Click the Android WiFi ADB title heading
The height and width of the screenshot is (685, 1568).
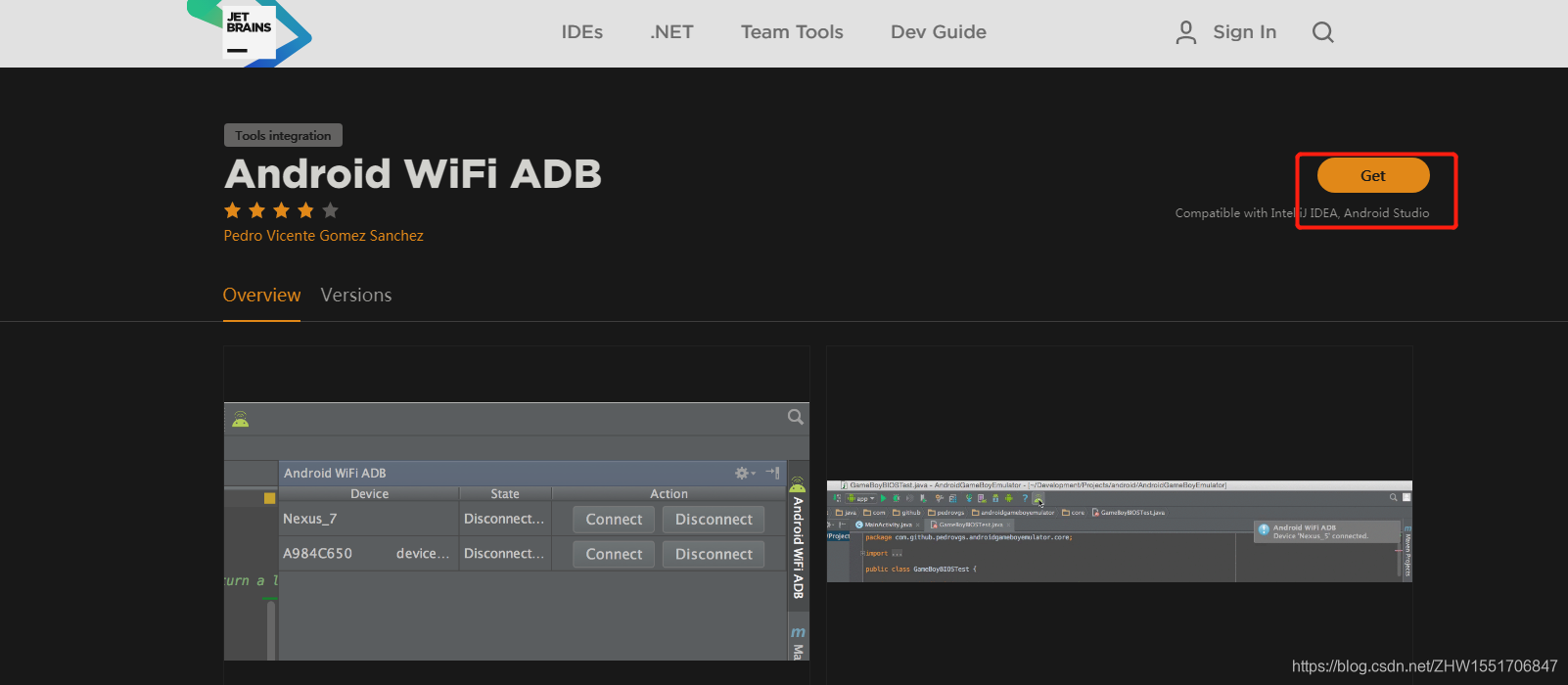(413, 174)
